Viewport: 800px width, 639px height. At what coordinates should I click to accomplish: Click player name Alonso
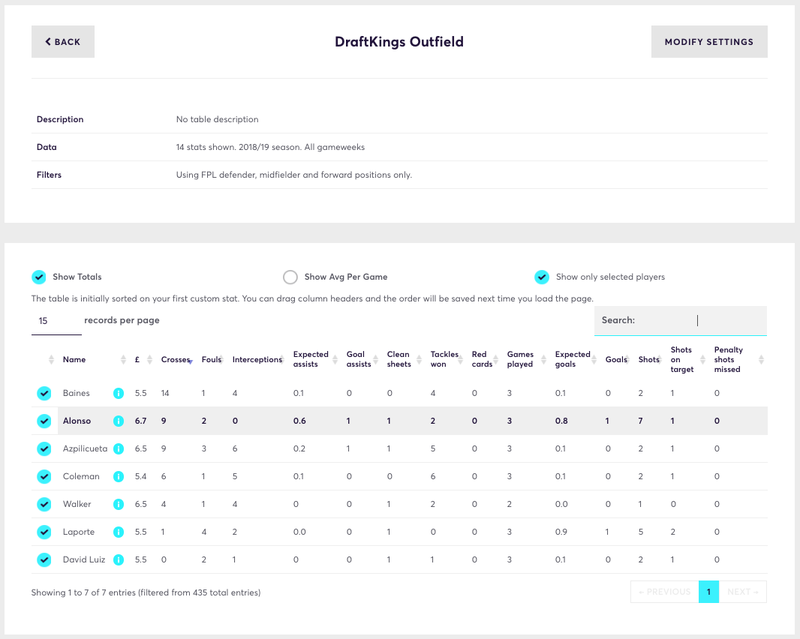click(77, 421)
